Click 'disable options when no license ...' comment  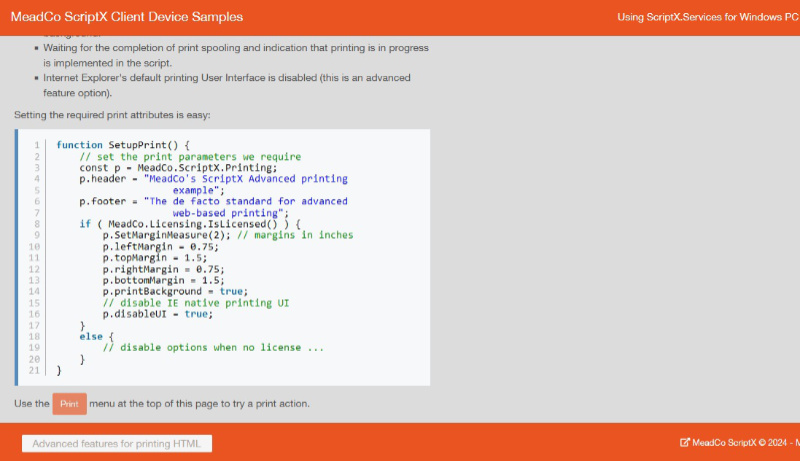coord(213,348)
